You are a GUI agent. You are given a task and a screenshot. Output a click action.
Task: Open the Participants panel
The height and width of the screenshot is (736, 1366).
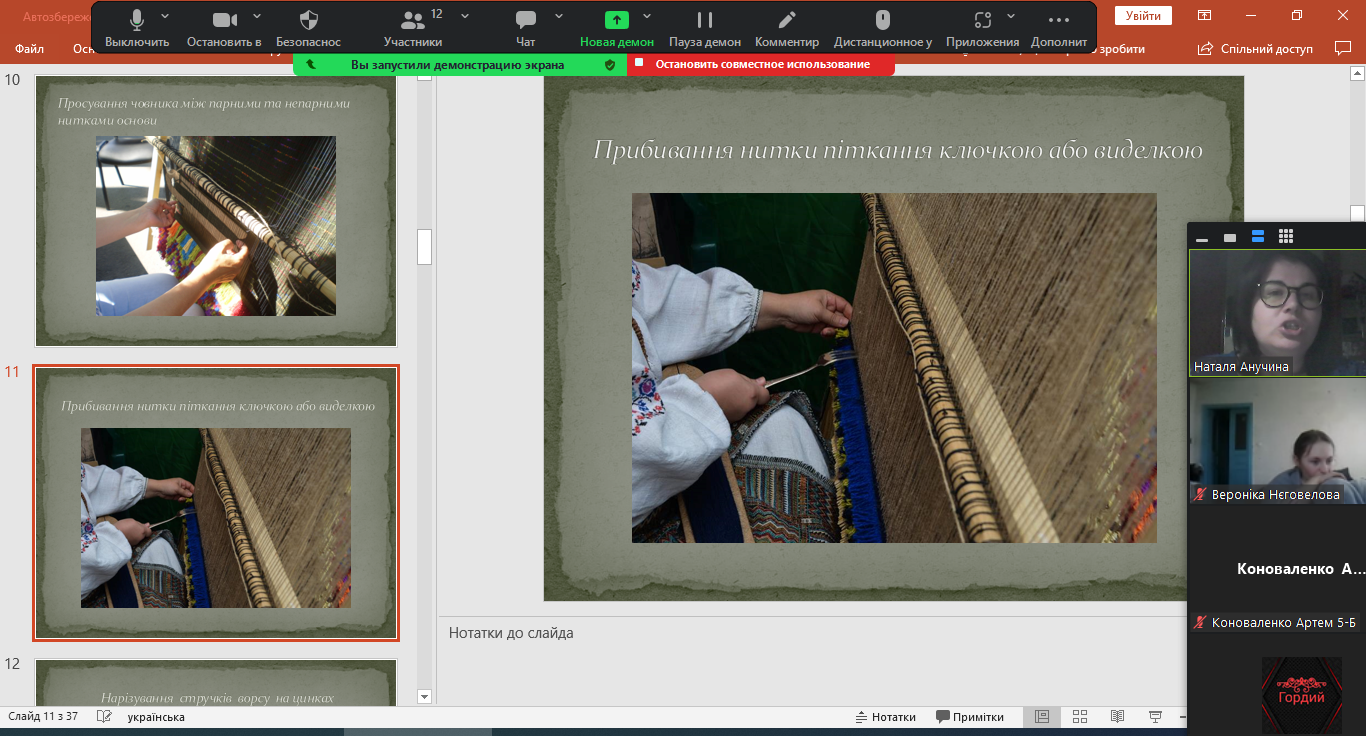412,27
